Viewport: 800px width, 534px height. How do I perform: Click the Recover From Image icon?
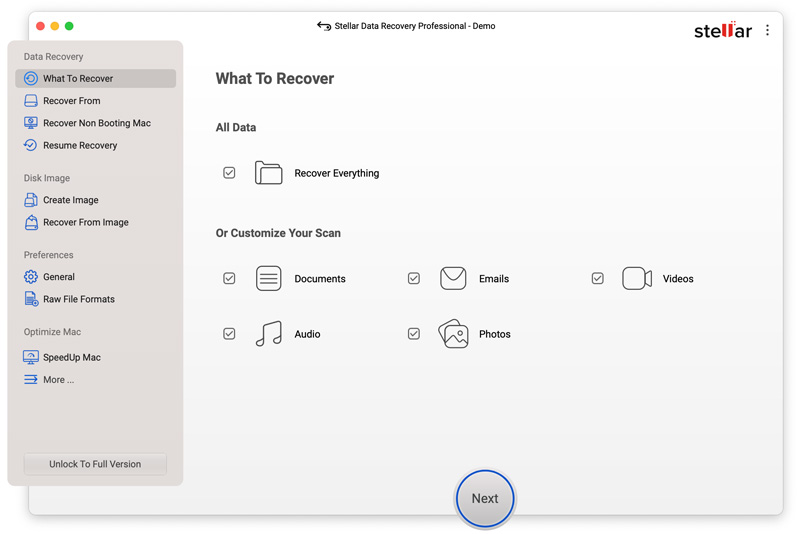[31, 222]
